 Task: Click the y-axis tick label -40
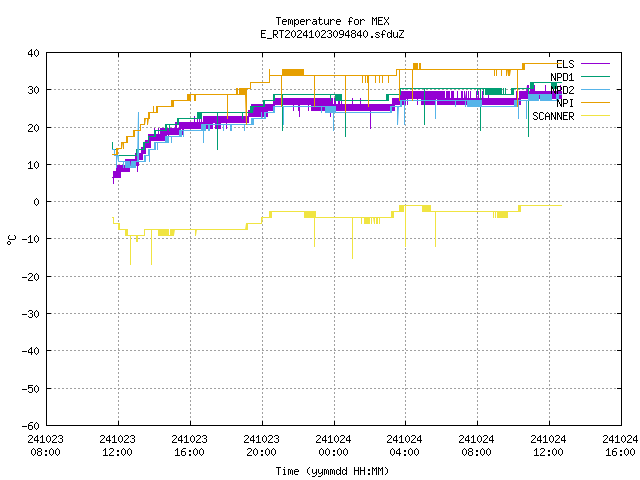31,351
